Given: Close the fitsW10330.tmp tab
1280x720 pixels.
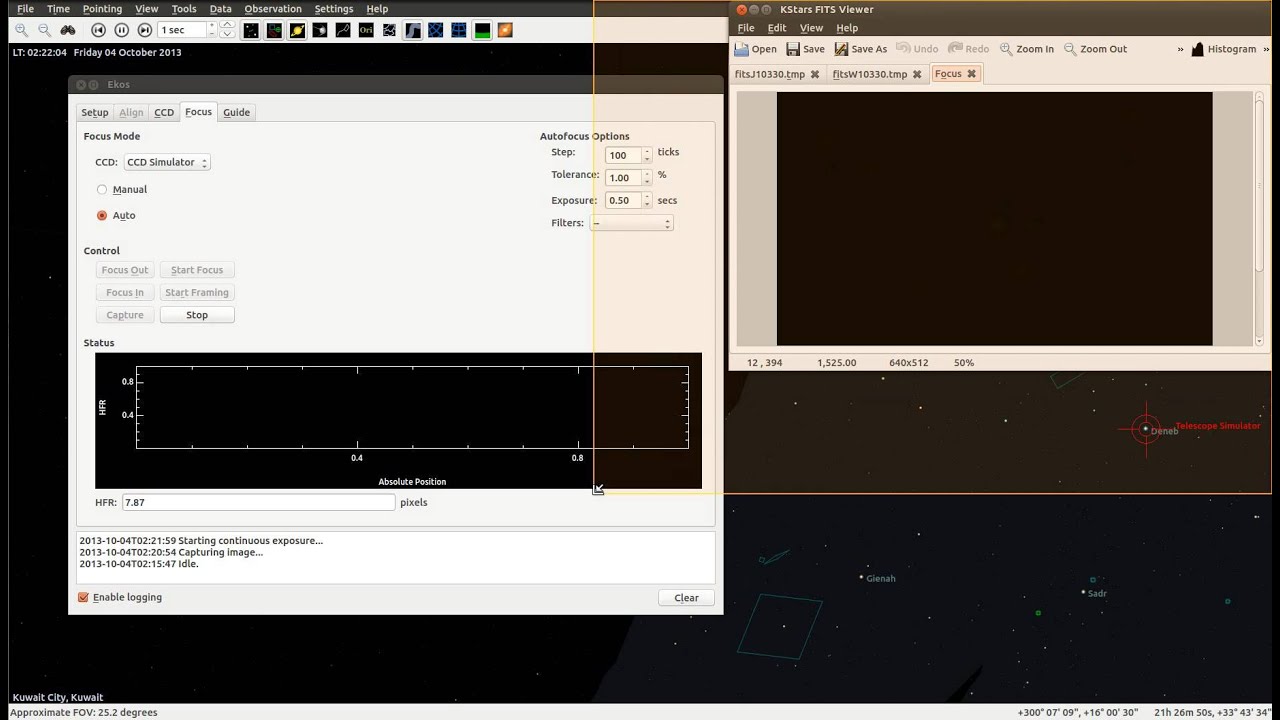Looking at the screenshot, I should [x=917, y=74].
